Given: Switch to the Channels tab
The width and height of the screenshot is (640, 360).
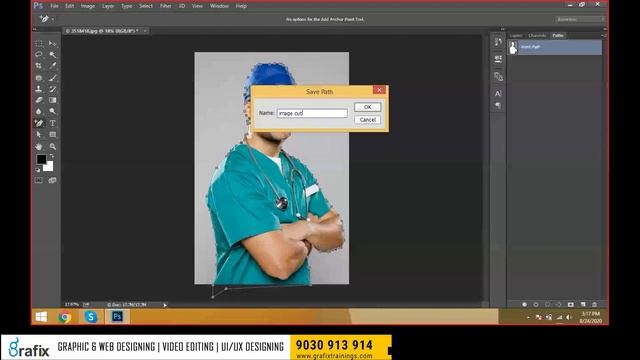Looking at the screenshot, I should pos(537,36).
